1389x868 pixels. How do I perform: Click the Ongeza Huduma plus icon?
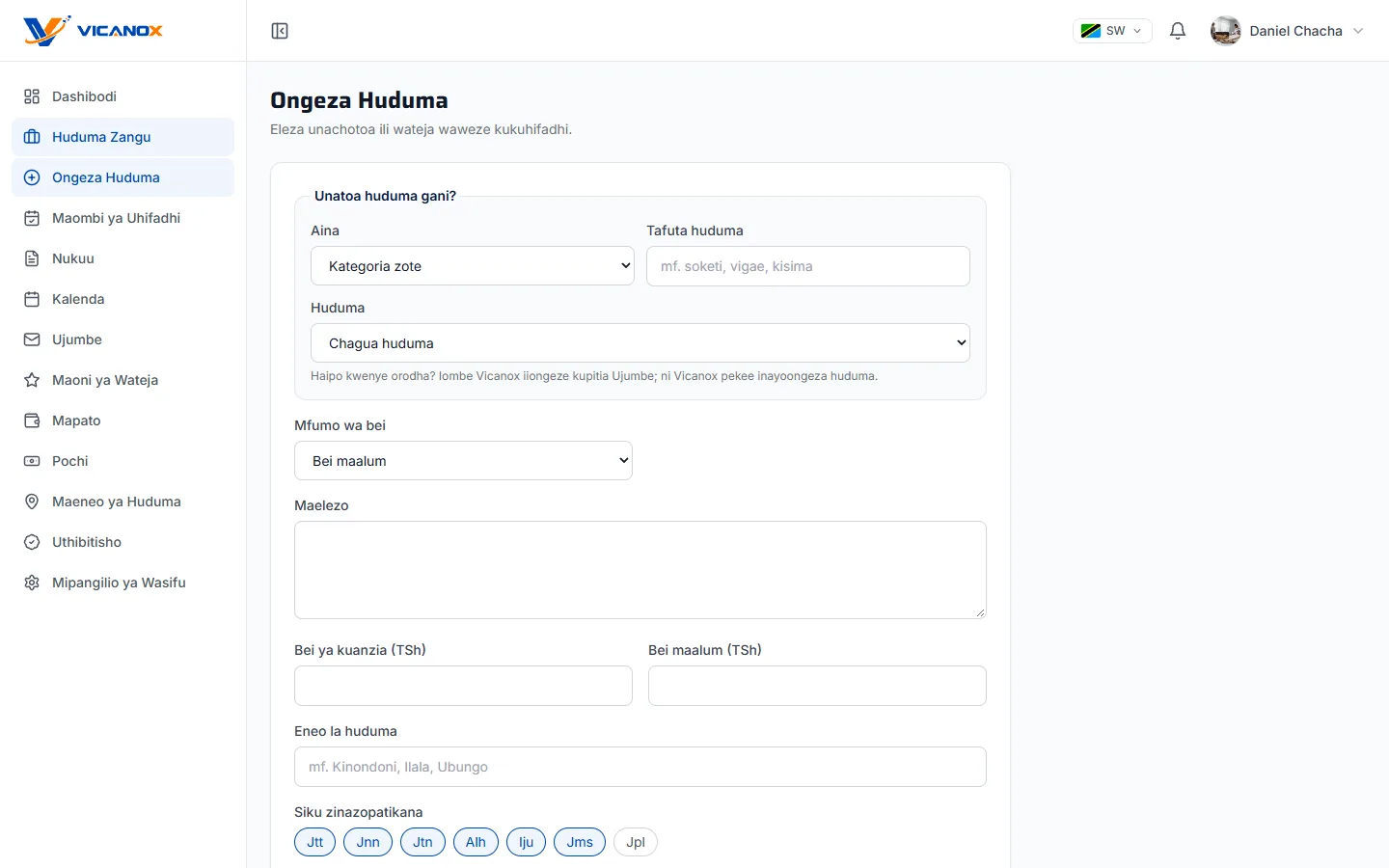[x=32, y=177]
